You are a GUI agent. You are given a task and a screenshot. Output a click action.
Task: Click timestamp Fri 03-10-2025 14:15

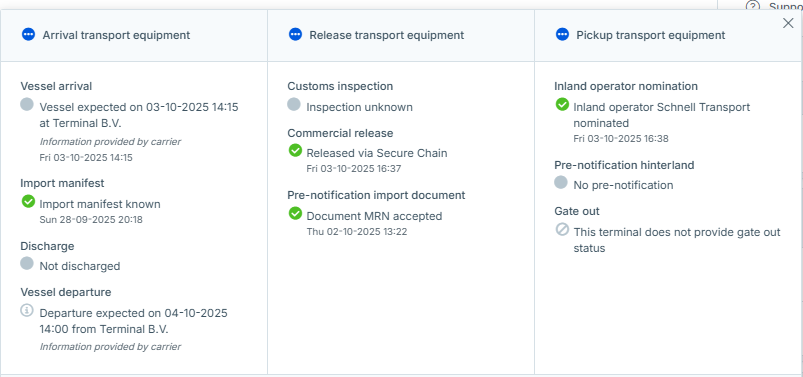[x=86, y=158]
